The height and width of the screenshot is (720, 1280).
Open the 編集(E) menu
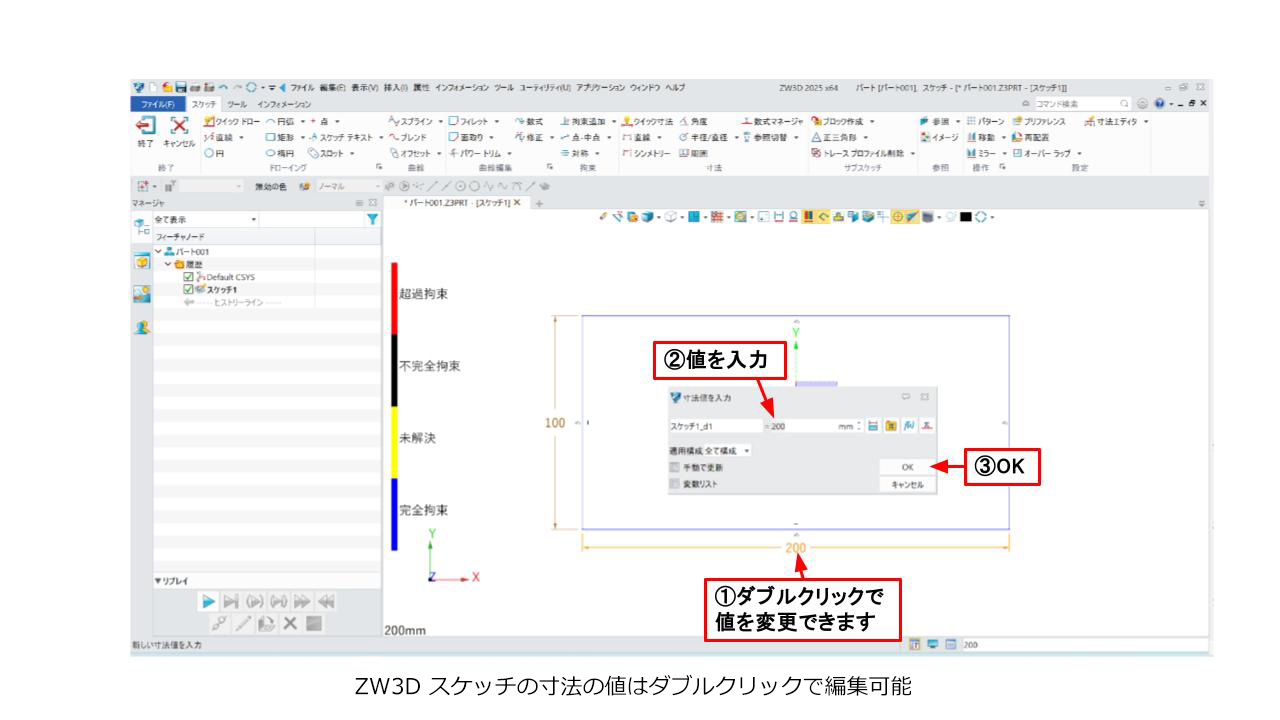coord(333,88)
